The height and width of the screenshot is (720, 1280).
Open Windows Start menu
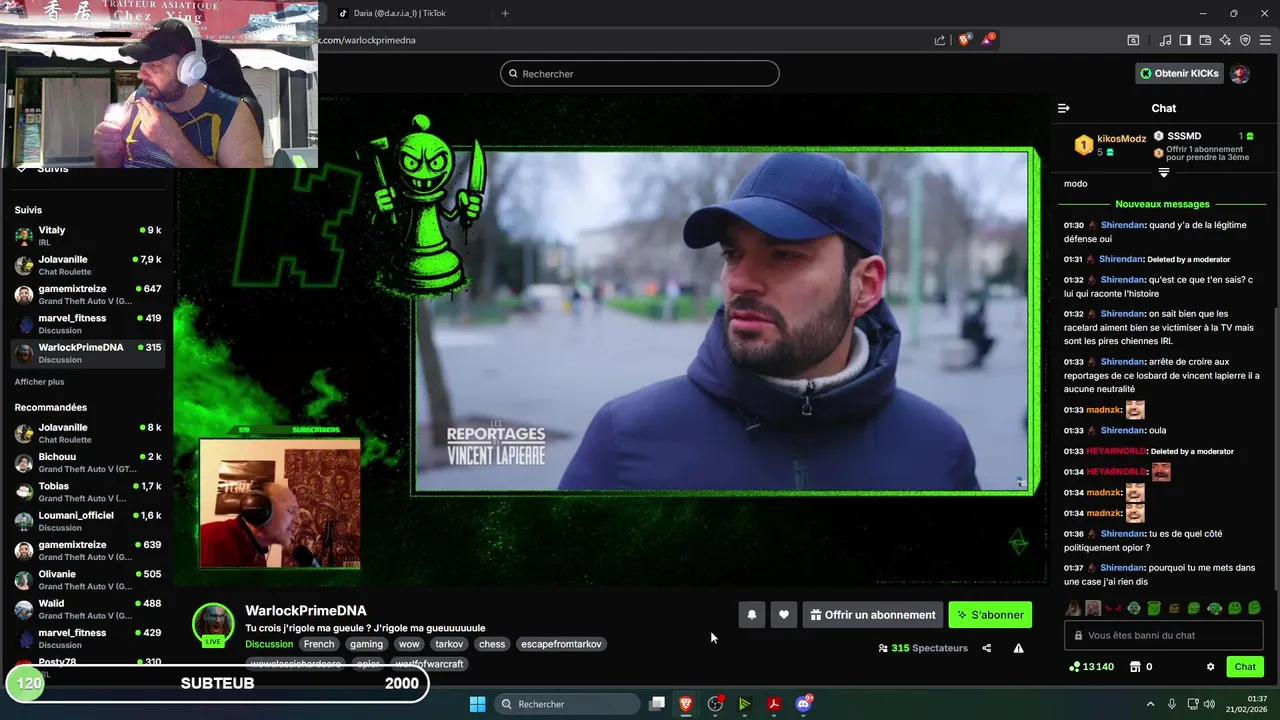(477, 704)
